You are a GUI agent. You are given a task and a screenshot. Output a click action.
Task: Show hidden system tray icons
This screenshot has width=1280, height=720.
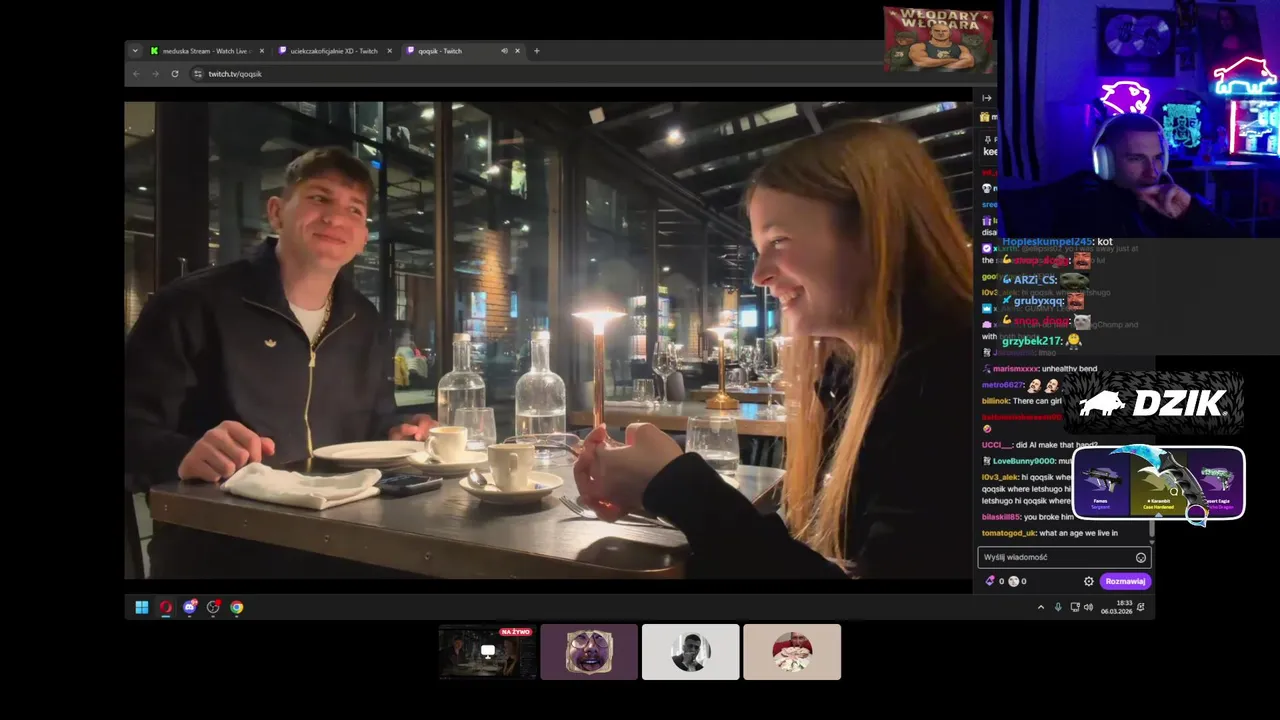pyautogui.click(x=1041, y=607)
